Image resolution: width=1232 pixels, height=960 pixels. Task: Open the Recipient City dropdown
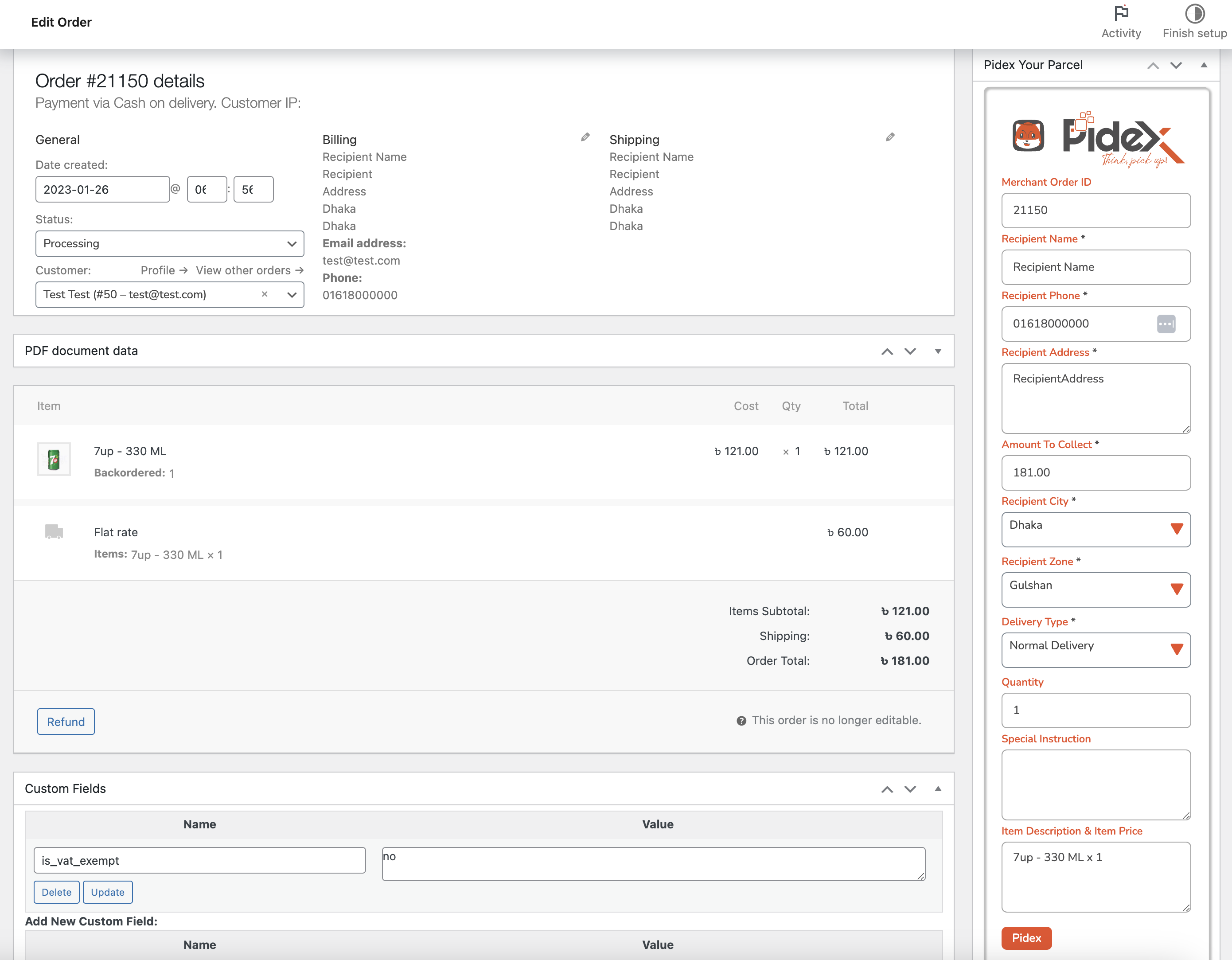(1096, 529)
